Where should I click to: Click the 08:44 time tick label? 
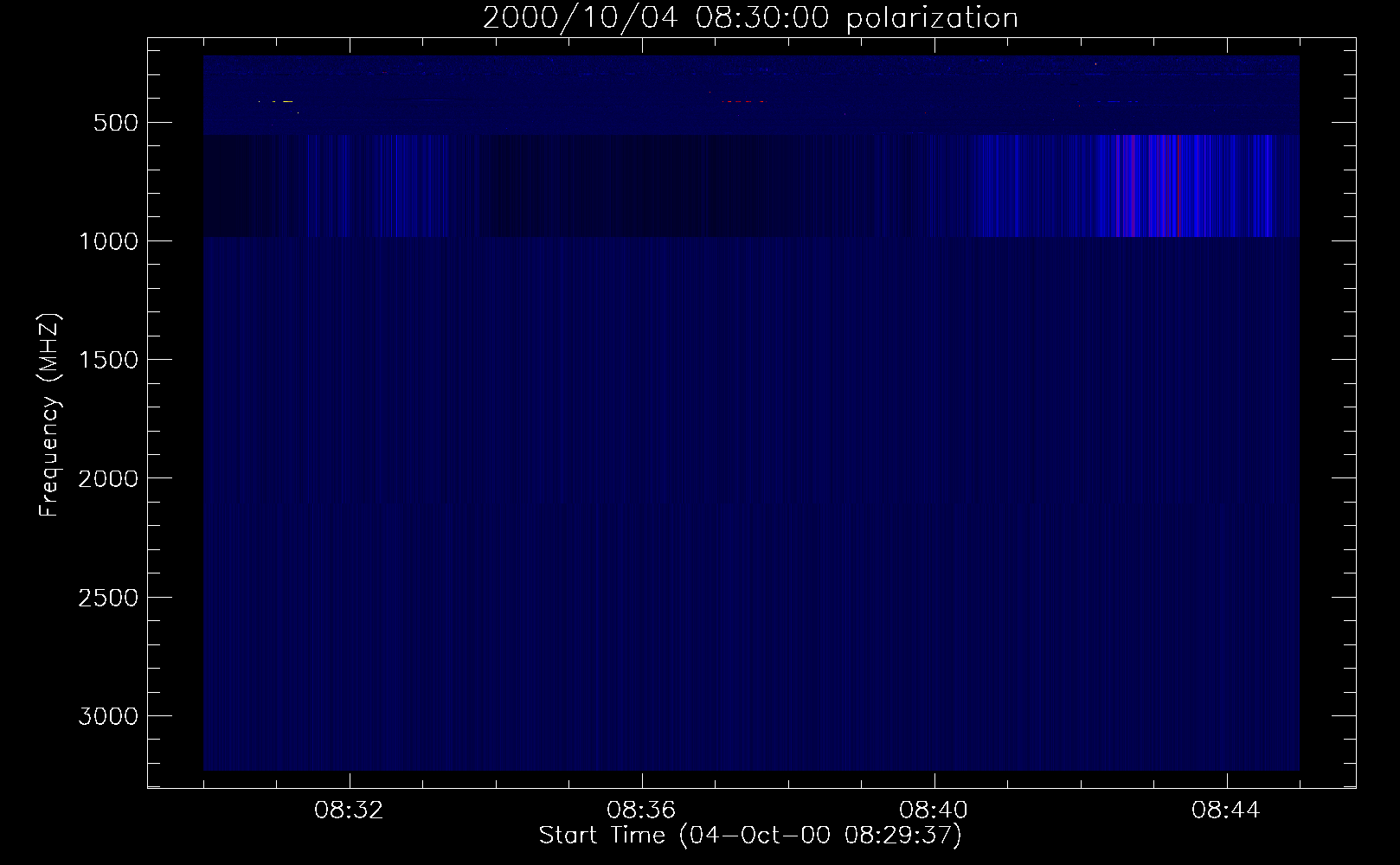pos(1227,811)
